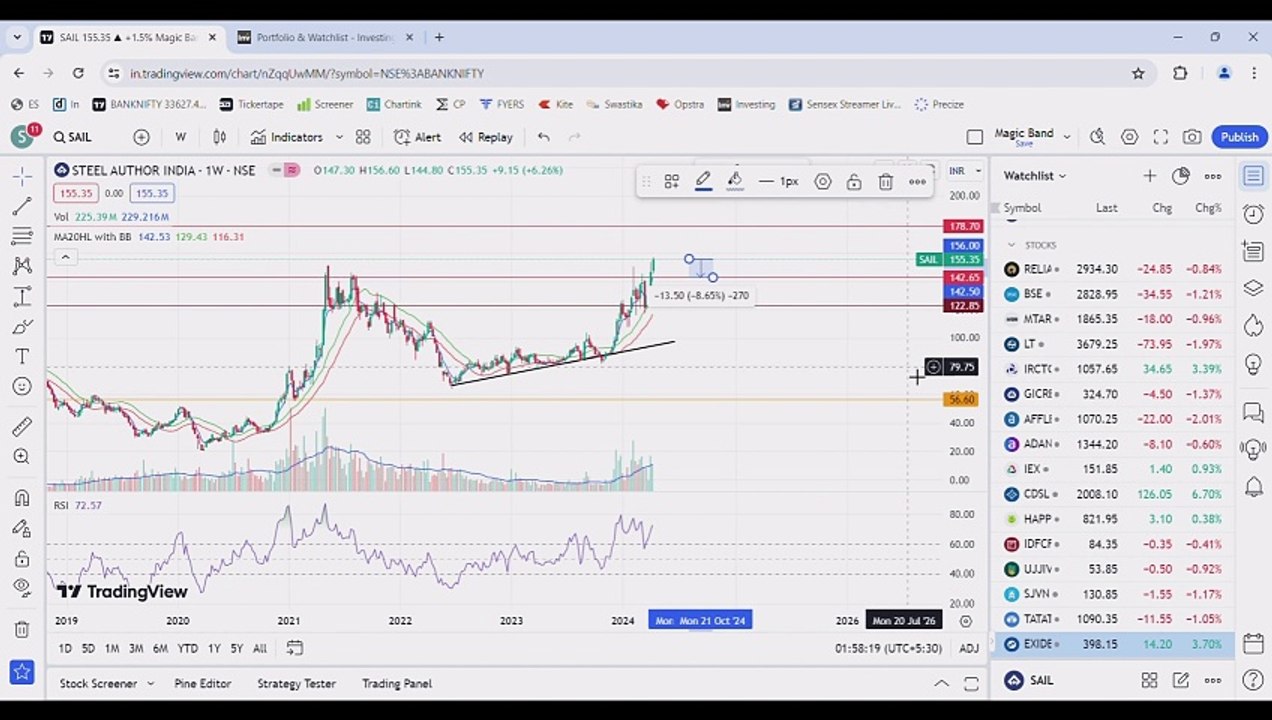Open the candlestick chart style menu
Image resolution: width=1272 pixels, height=720 pixels.
[219, 137]
